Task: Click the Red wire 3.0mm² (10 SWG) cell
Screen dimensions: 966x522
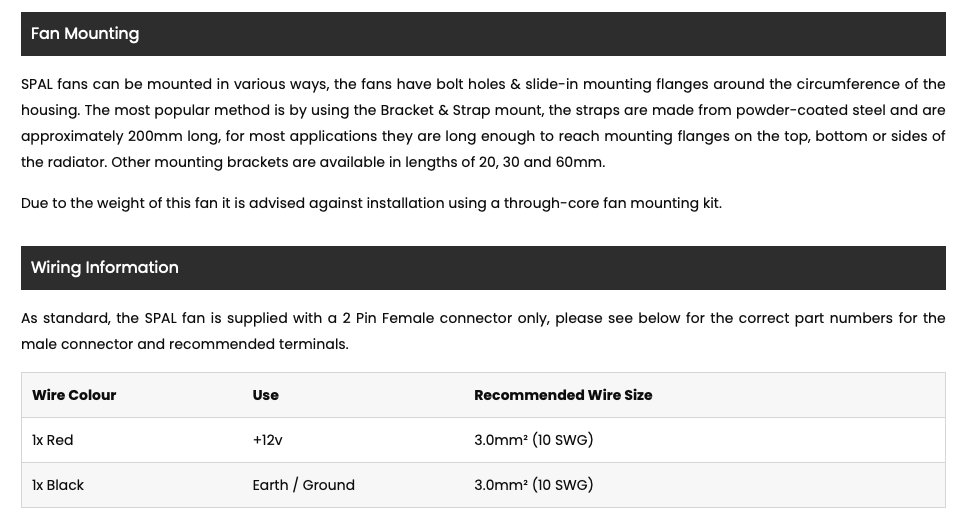Action: [534, 440]
